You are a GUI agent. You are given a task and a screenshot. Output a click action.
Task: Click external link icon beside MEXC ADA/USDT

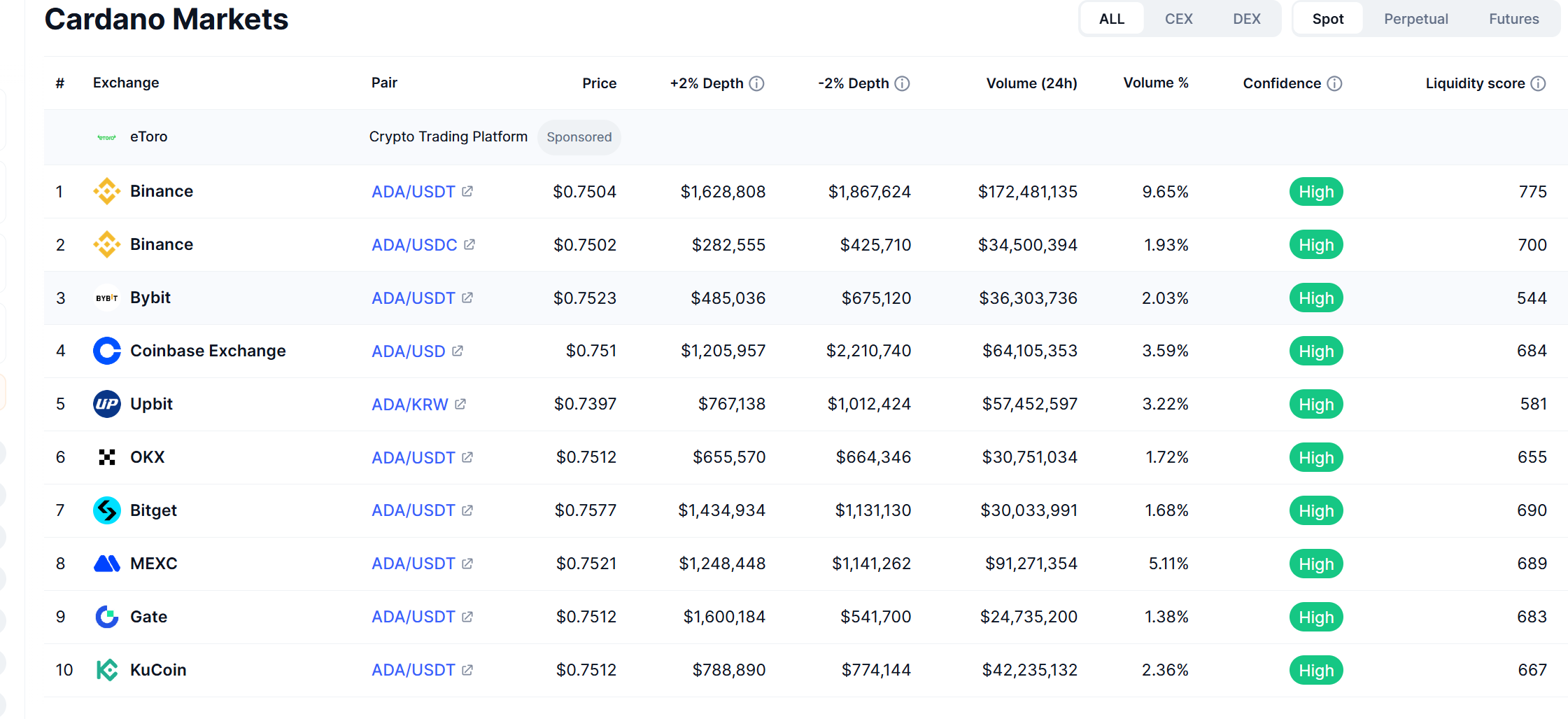pyautogui.click(x=467, y=564)
